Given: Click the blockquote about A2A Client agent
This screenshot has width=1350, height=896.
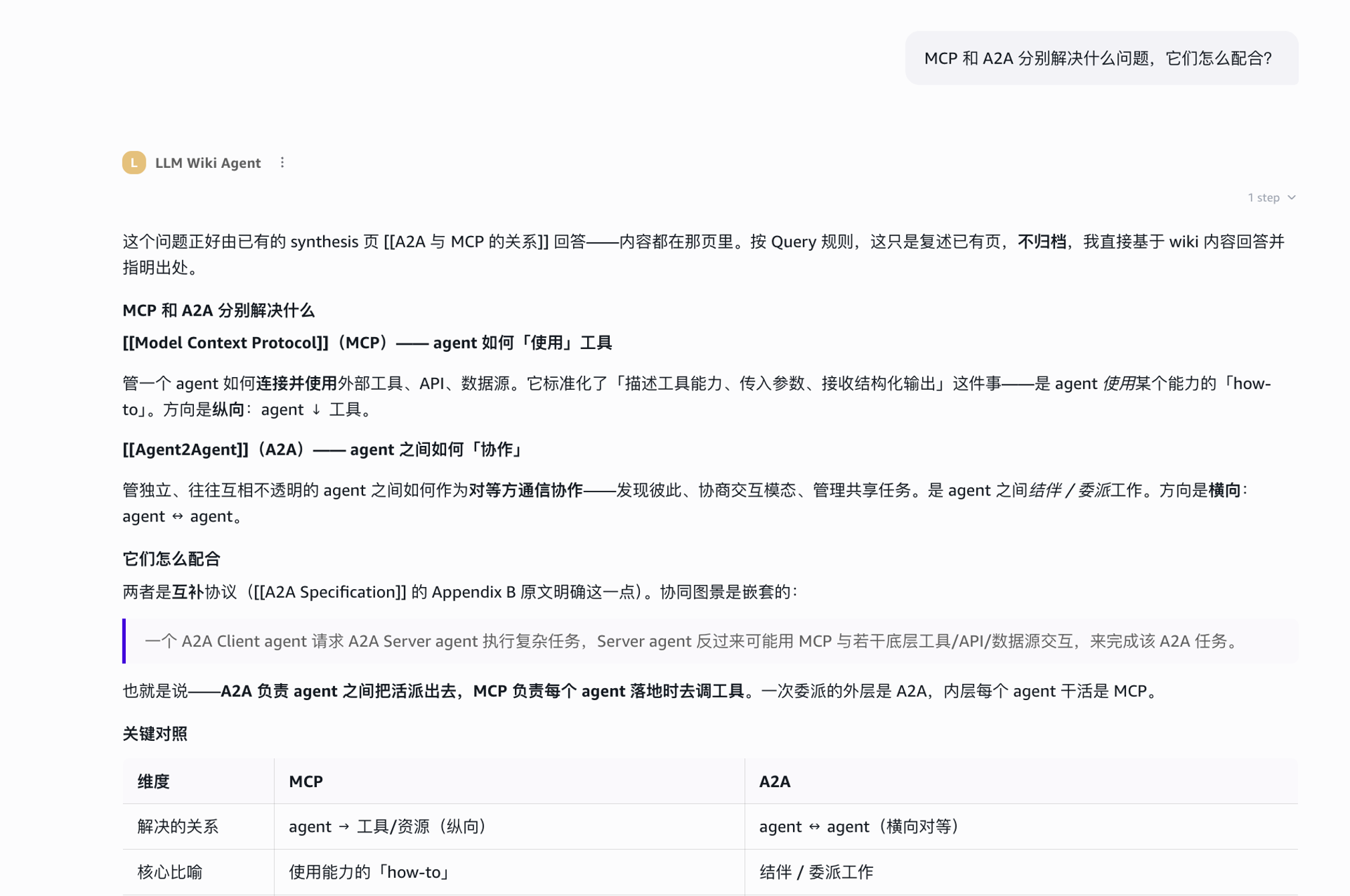Looking at the screenshot, I should click(710, 641).
